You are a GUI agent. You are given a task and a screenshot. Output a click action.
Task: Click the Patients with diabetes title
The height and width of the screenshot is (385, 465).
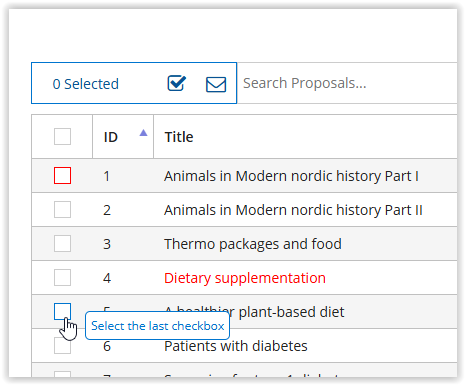click(236, 346)
